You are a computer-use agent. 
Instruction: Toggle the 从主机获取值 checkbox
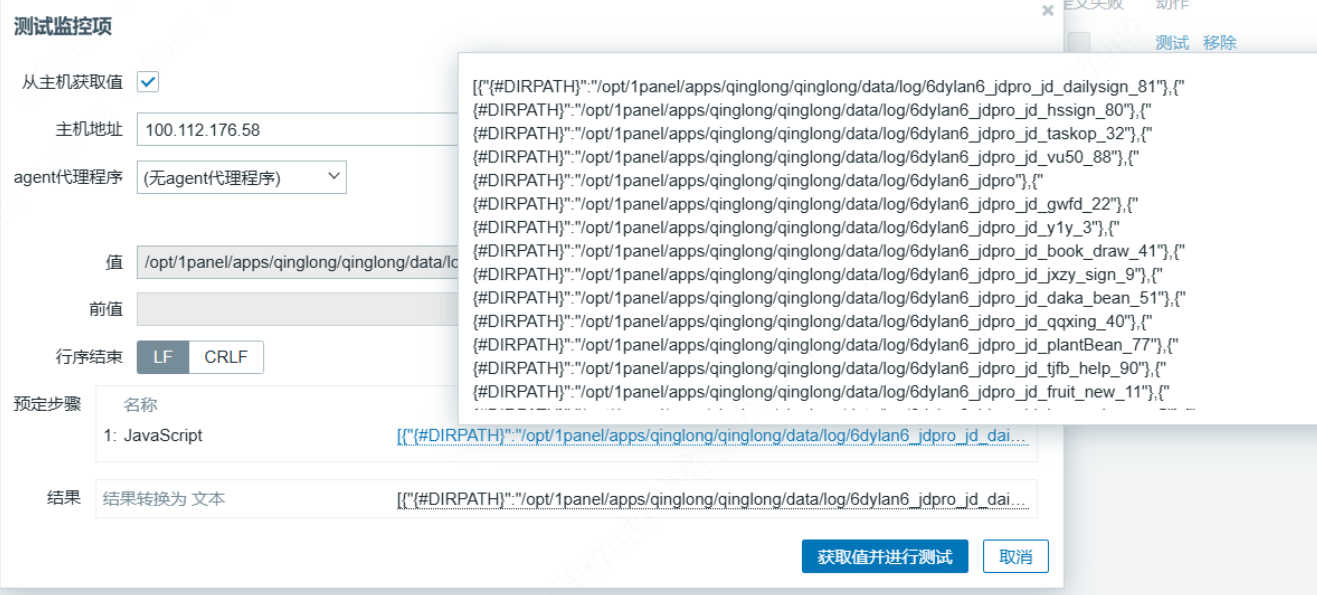(x=148, y=82)
